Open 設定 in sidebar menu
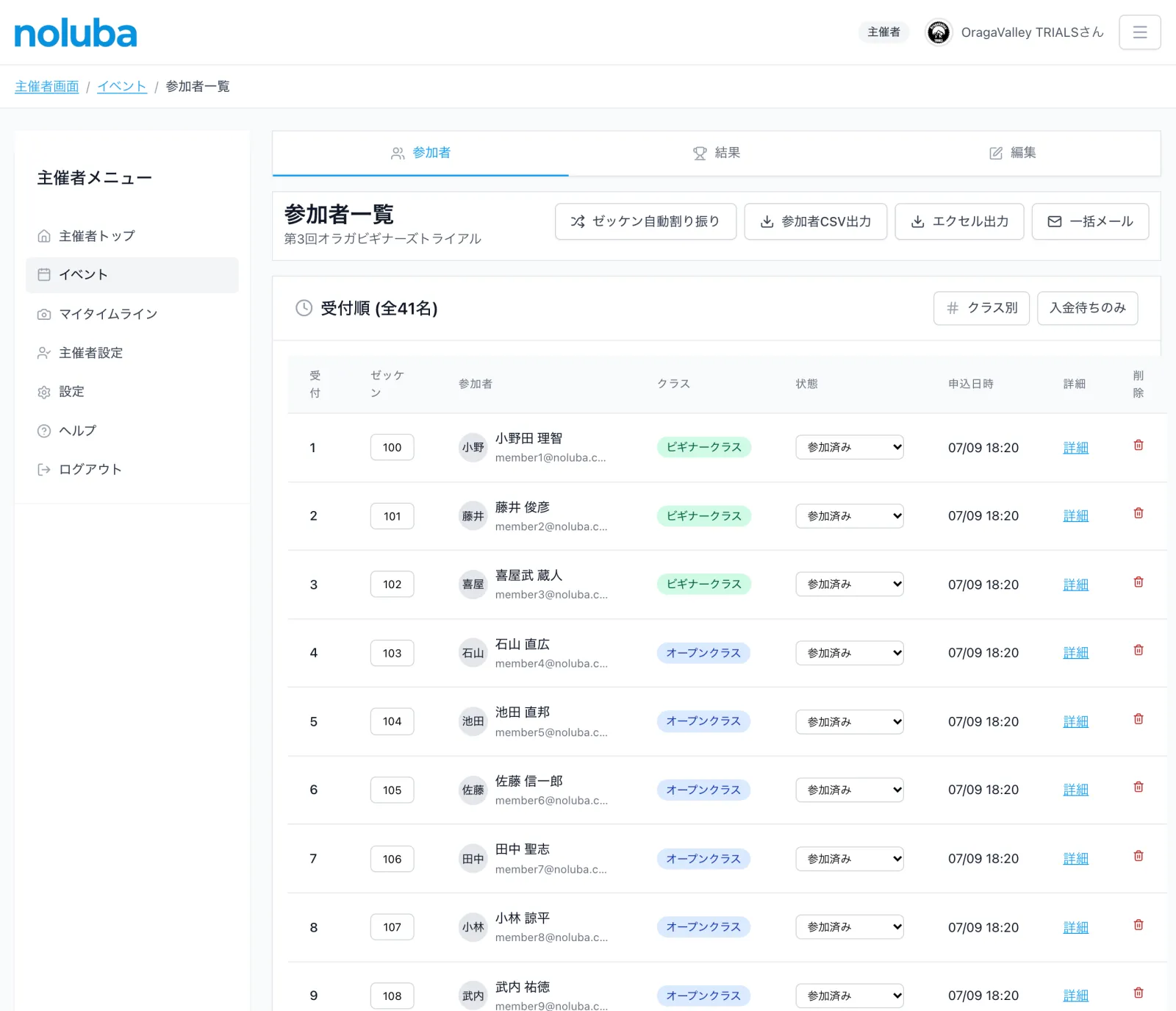Viewport: 1176px width, 1011px height. point(132,392)
